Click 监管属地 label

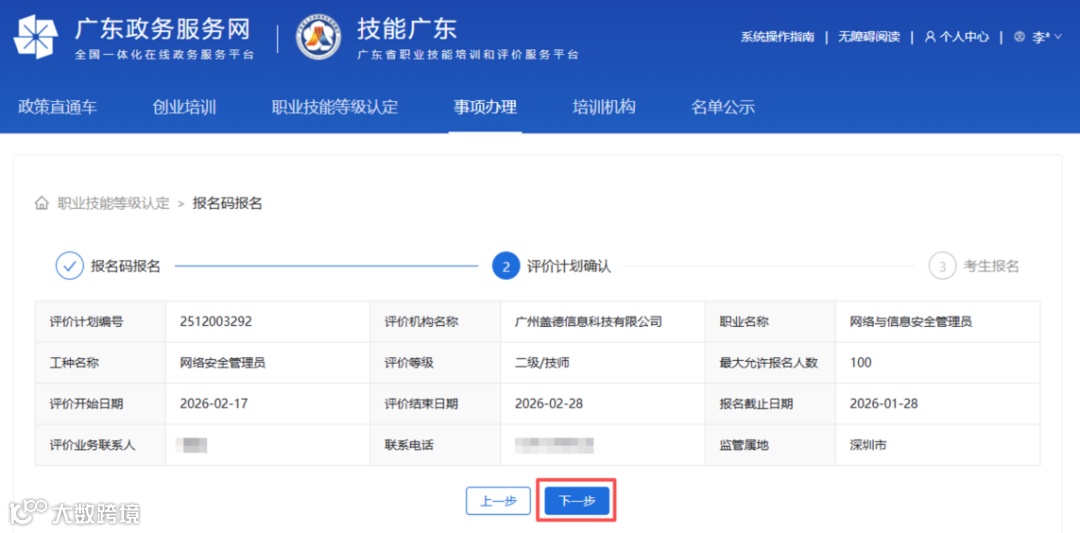coord(744,446)
